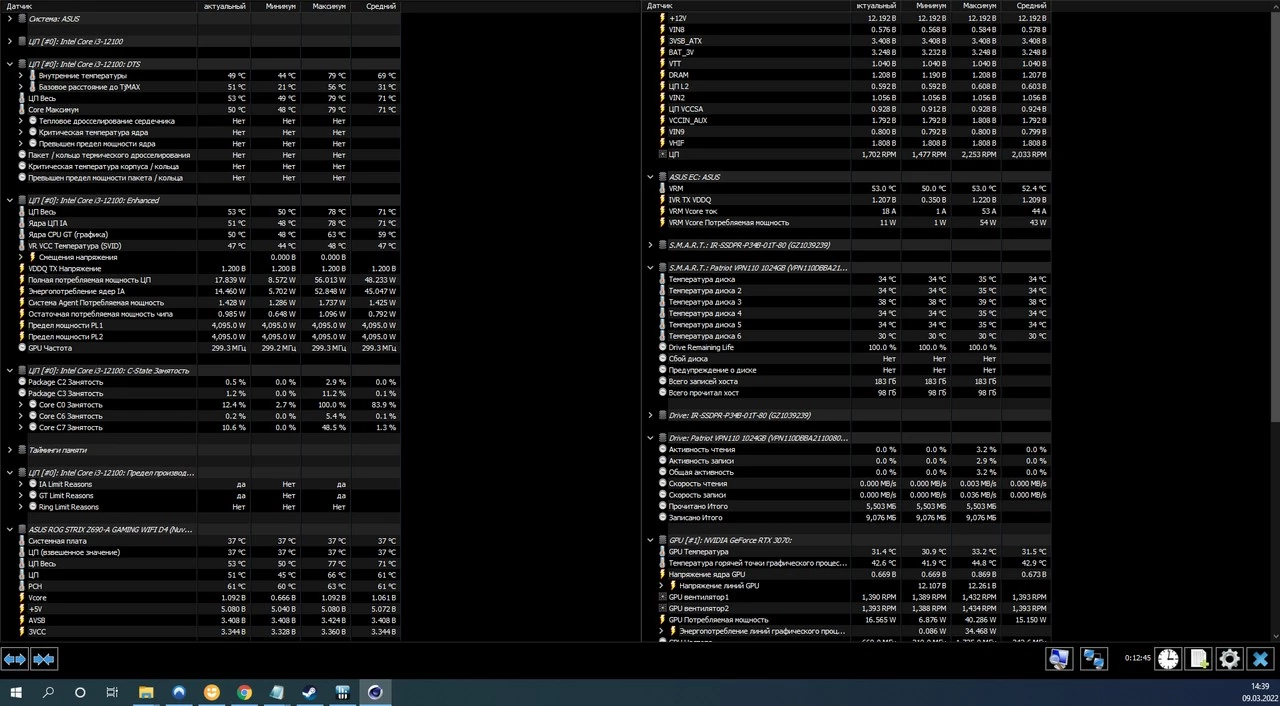
Task: Select the ЦП Весь row under DTS
Action: (200, 98)
